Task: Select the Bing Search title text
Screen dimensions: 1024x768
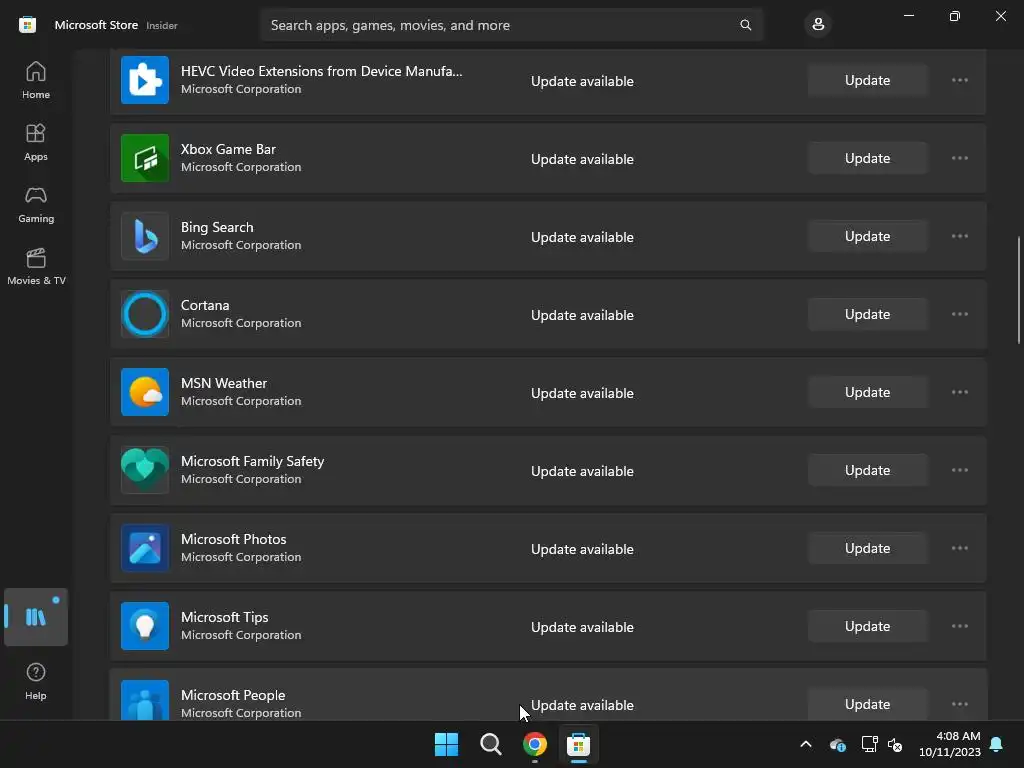Action: pyautogui.click(x=217, y=227)
